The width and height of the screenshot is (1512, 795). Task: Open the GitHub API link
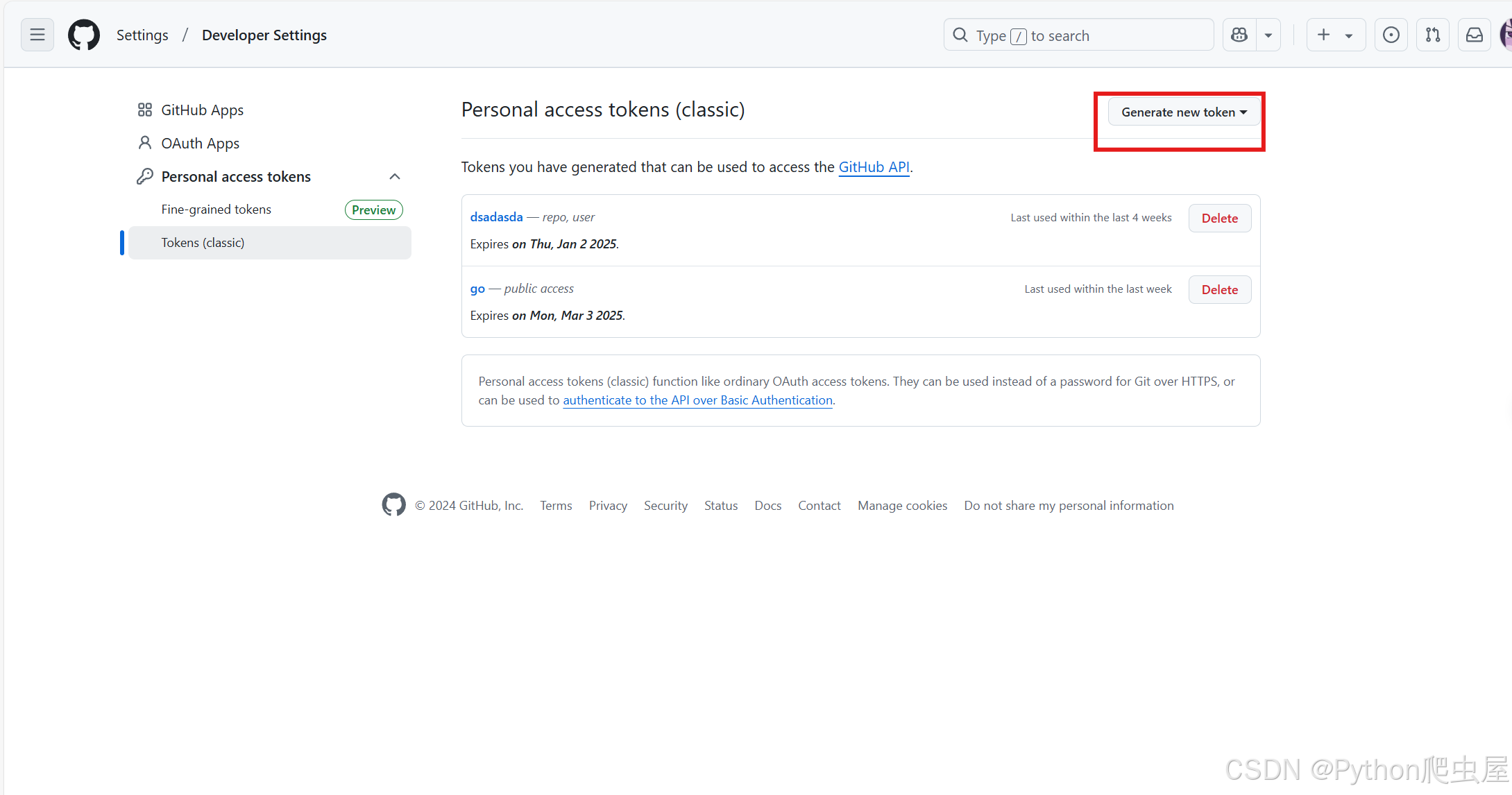[874, 166]
